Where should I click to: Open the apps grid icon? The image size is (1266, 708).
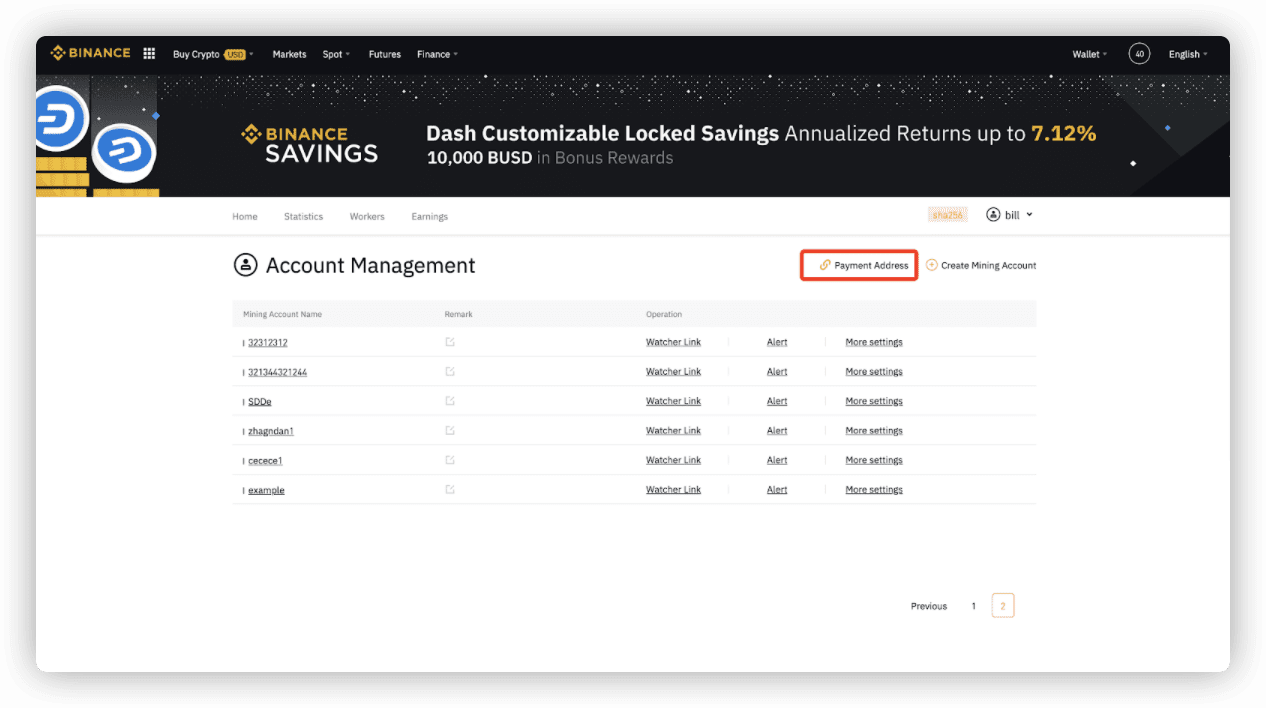click(149, 54)
